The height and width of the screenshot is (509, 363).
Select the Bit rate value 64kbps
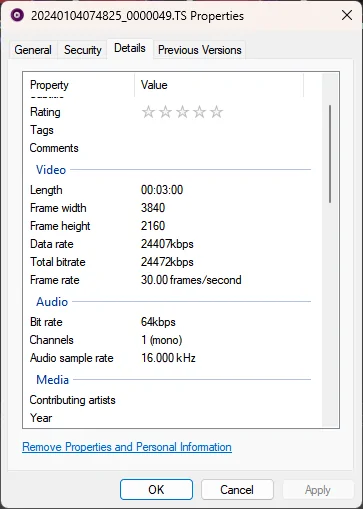click(x=158, y=322)
